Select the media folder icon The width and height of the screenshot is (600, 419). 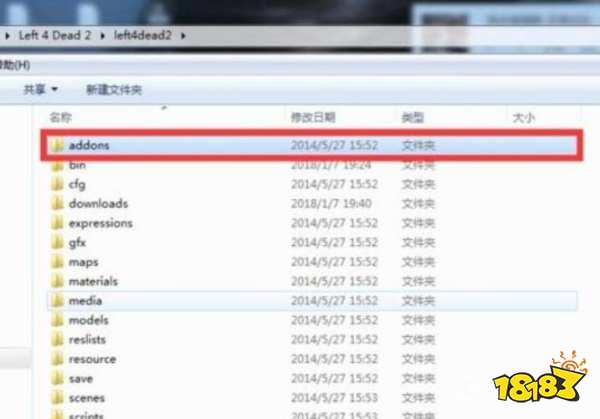(57, 301)
